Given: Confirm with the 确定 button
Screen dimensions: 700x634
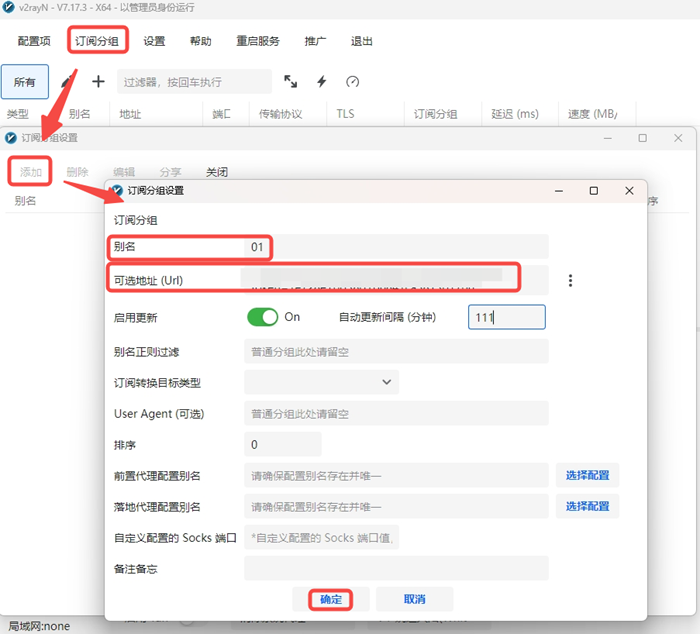Looking at the screenshot, I should [x=331, y=599].
